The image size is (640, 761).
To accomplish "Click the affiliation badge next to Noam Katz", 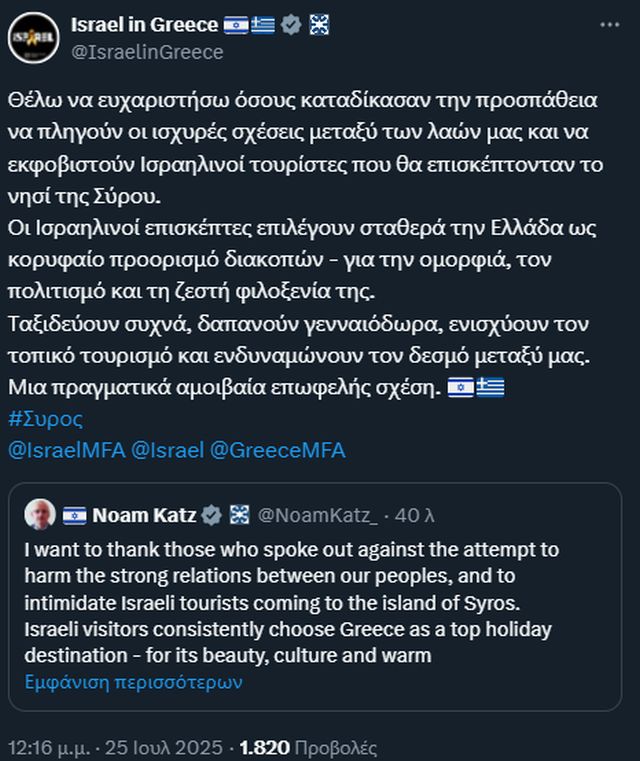I will click(239, 515).
